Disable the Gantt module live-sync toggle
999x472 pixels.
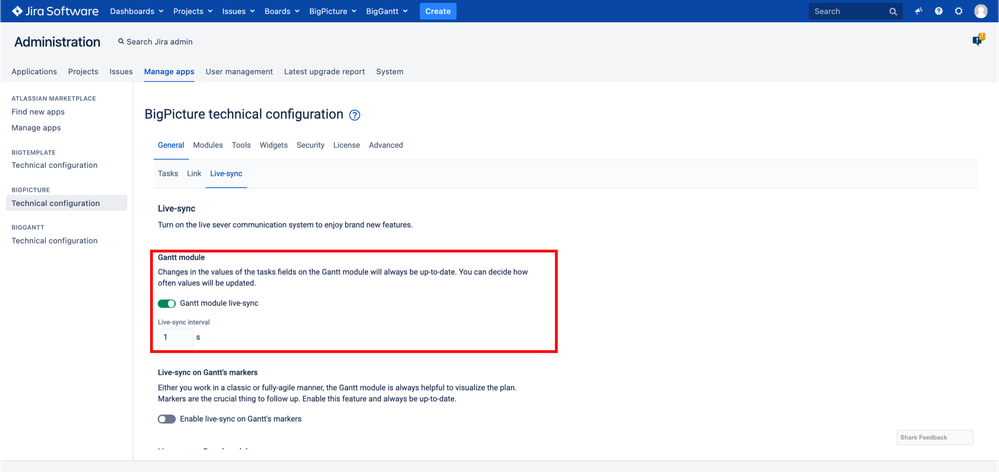[x=167, y=303]
